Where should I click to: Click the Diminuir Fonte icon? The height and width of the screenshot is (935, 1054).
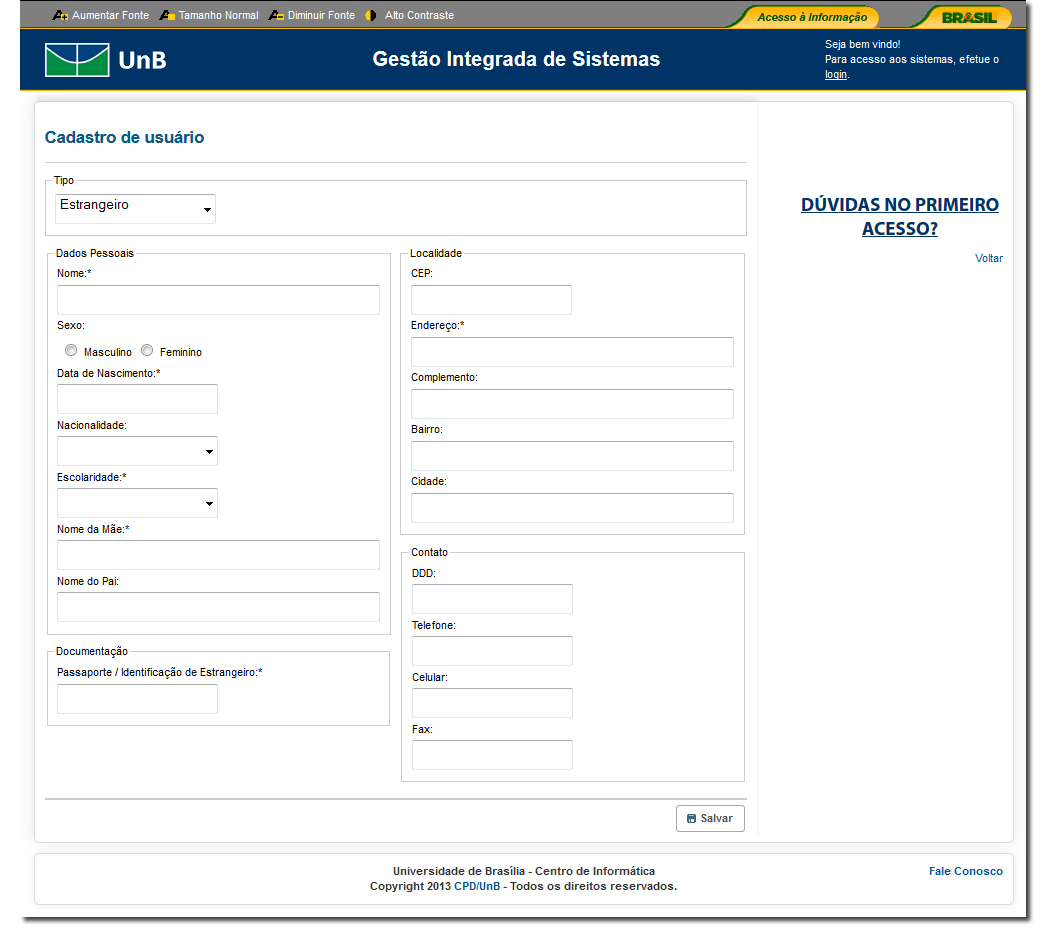coord(276,15)
